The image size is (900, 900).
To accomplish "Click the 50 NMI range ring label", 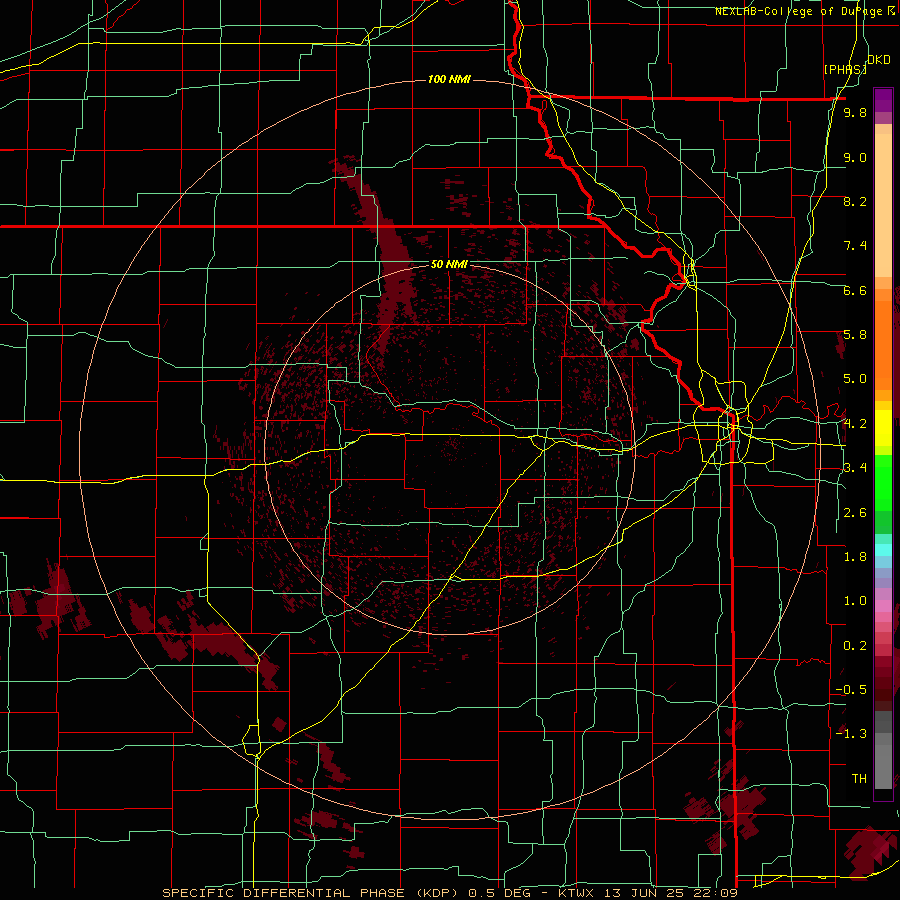I will click(449, 264).
